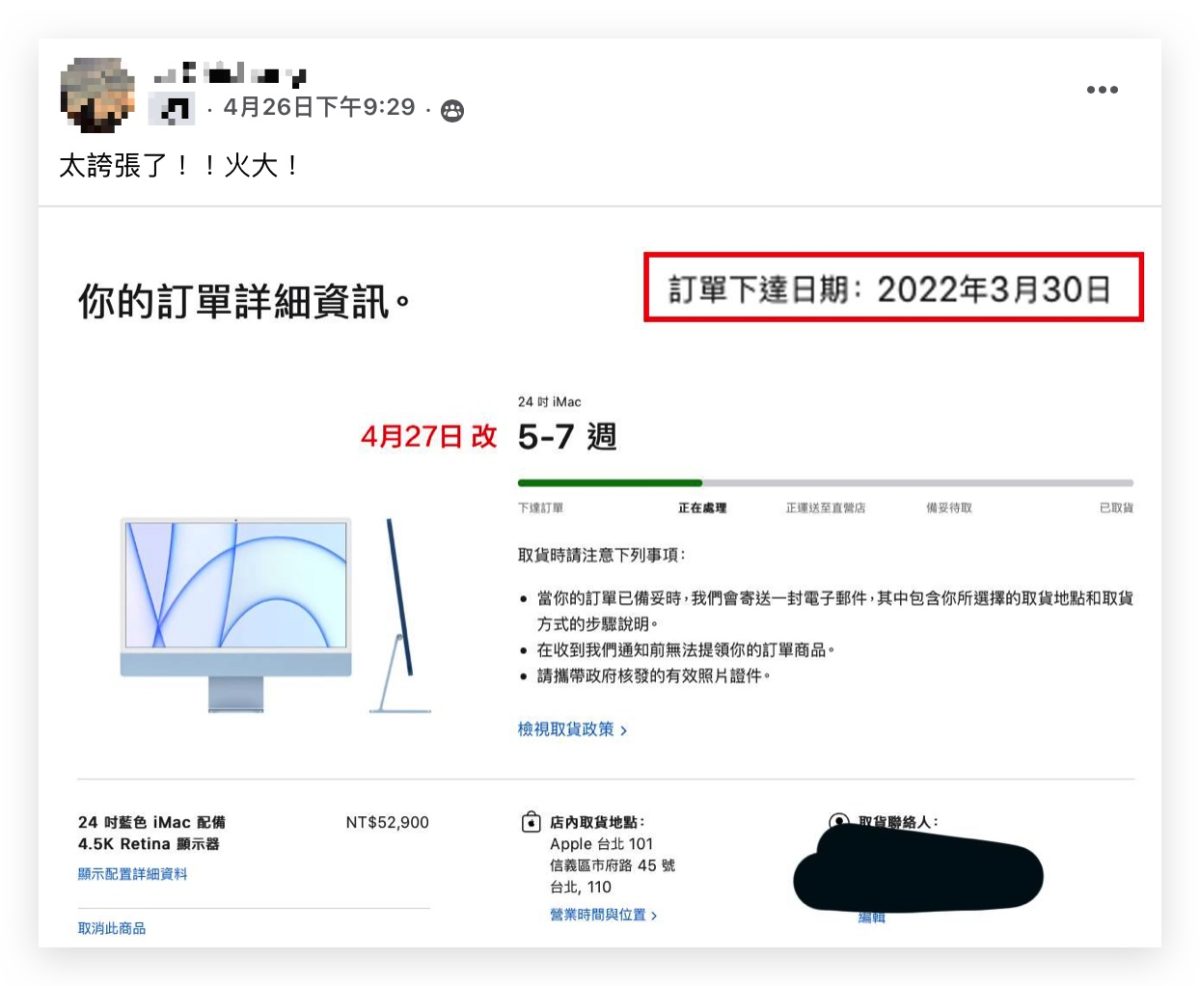
Task: Open the post timestamp 4月26日下午9:29
Action: pos(319,108)
